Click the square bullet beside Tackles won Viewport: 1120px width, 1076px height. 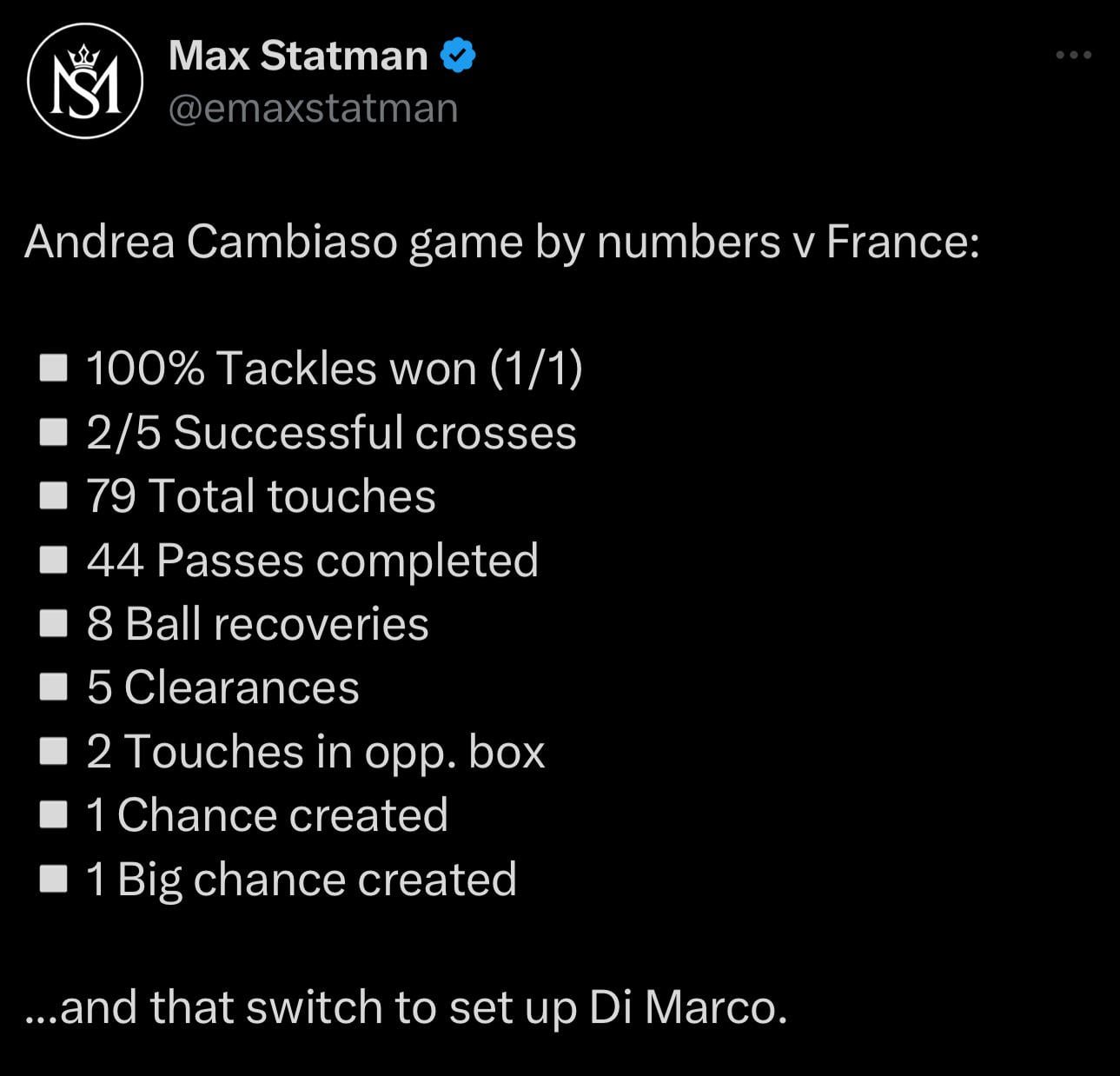click(54, 368)
